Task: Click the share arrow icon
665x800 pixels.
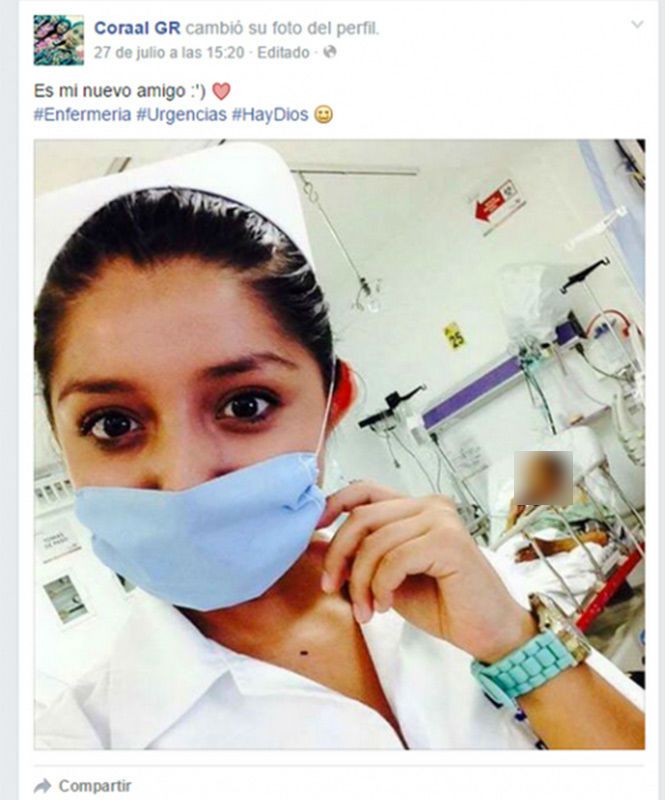Action: point(43,786)
